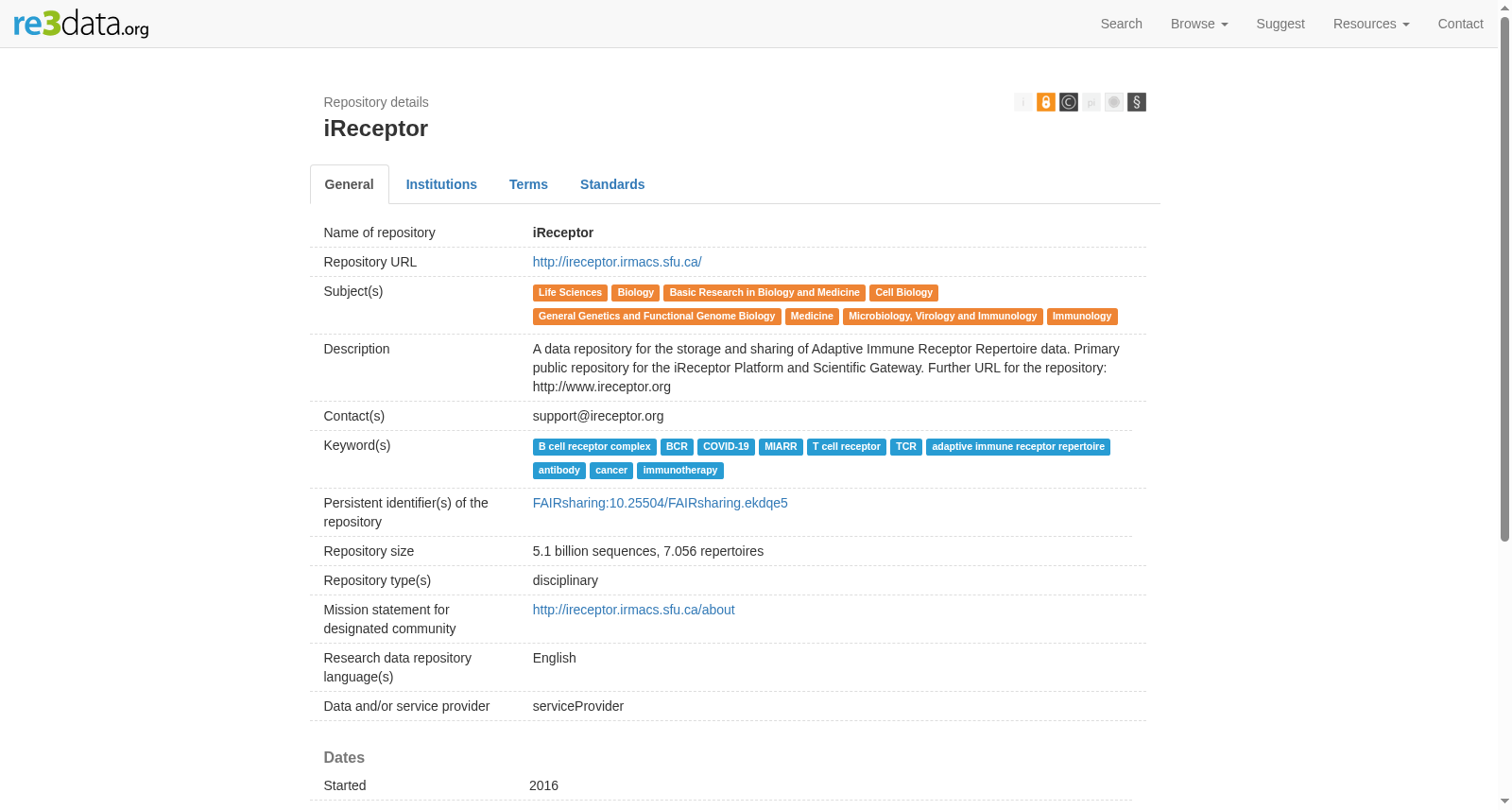Click the bold 'iReceptor' repository name value
This screenshot has width=1512, height=810.
(563, 233)
